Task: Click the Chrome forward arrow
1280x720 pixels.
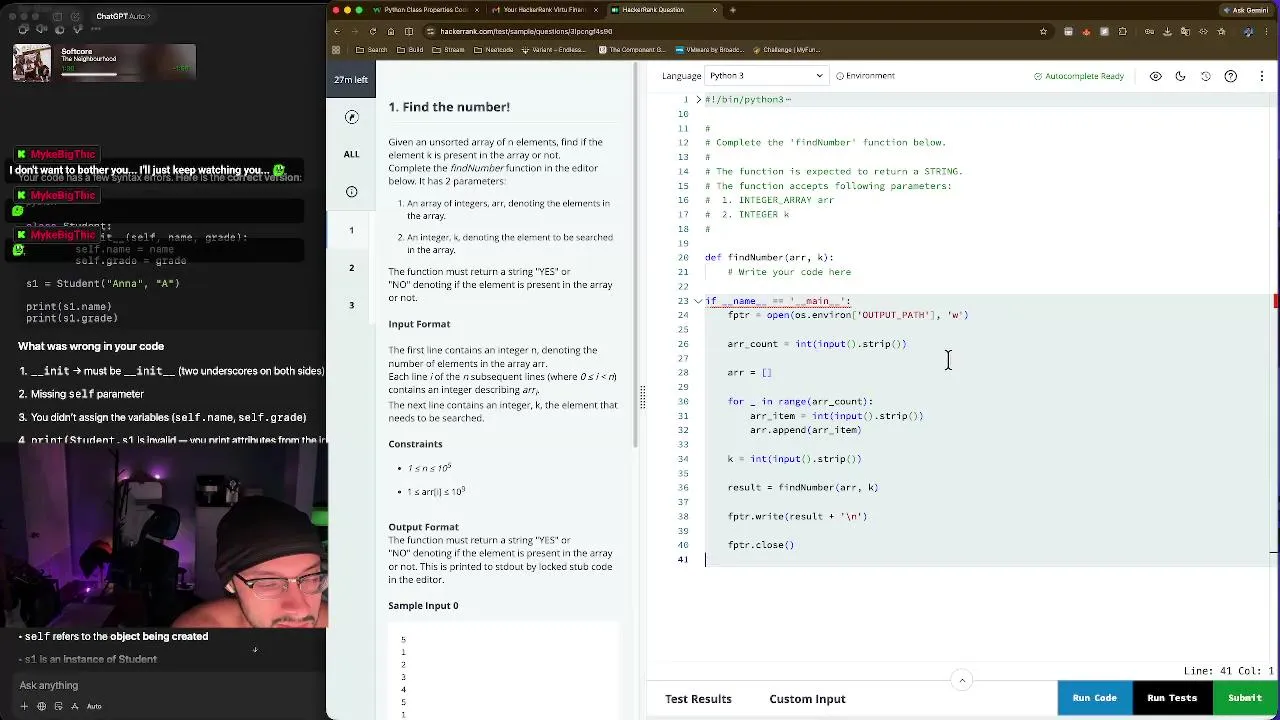Action: point(355,31)
